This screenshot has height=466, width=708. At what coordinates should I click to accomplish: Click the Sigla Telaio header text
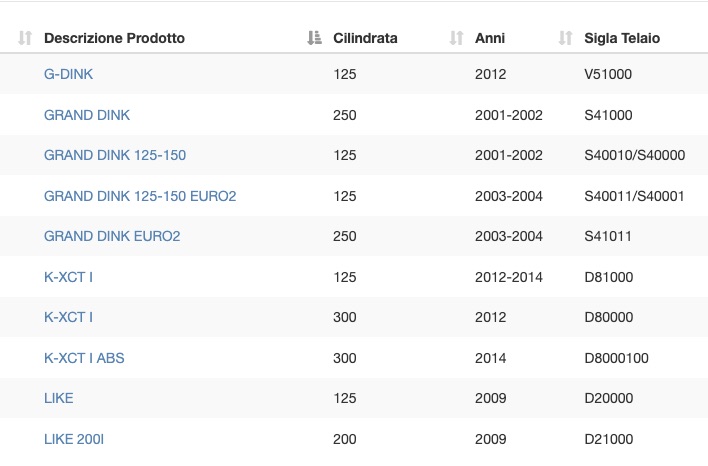tap(622, 38)
